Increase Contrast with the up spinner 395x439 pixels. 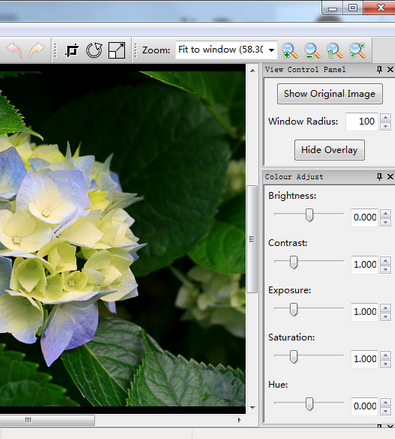pyautogui.click(x=386, y=261)
